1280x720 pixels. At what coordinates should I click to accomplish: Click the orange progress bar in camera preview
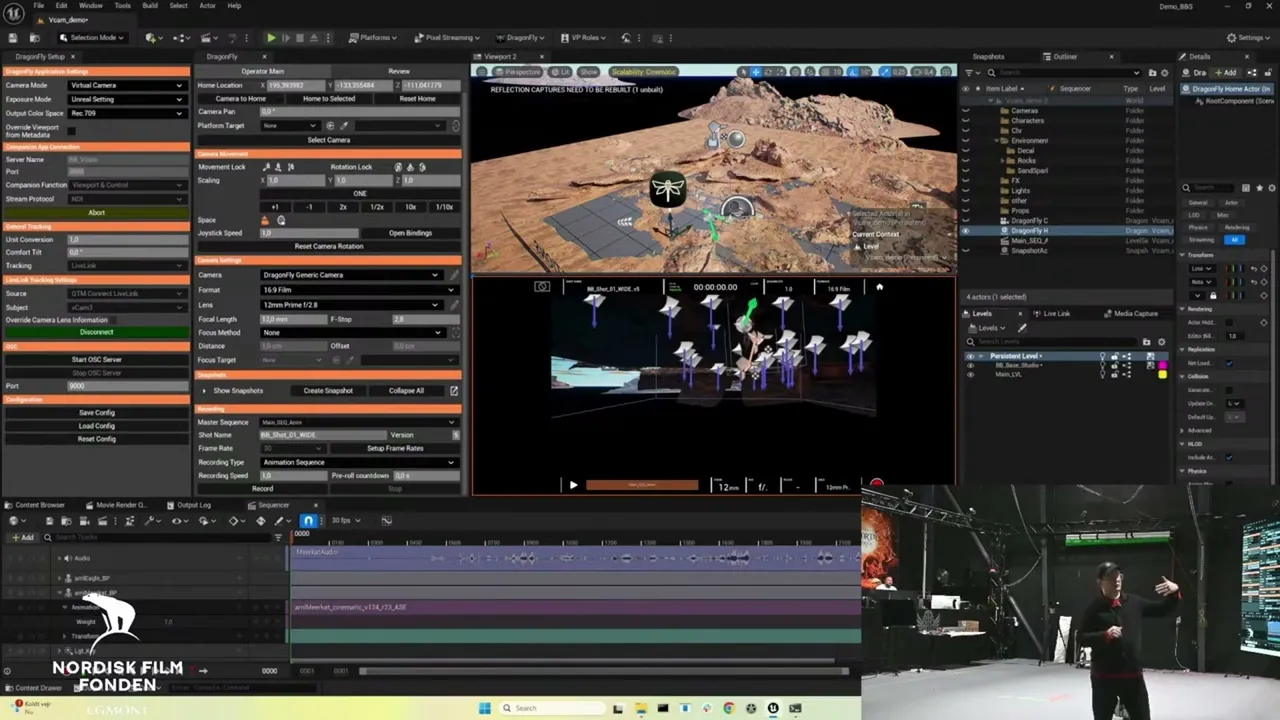tap(642, 486)
